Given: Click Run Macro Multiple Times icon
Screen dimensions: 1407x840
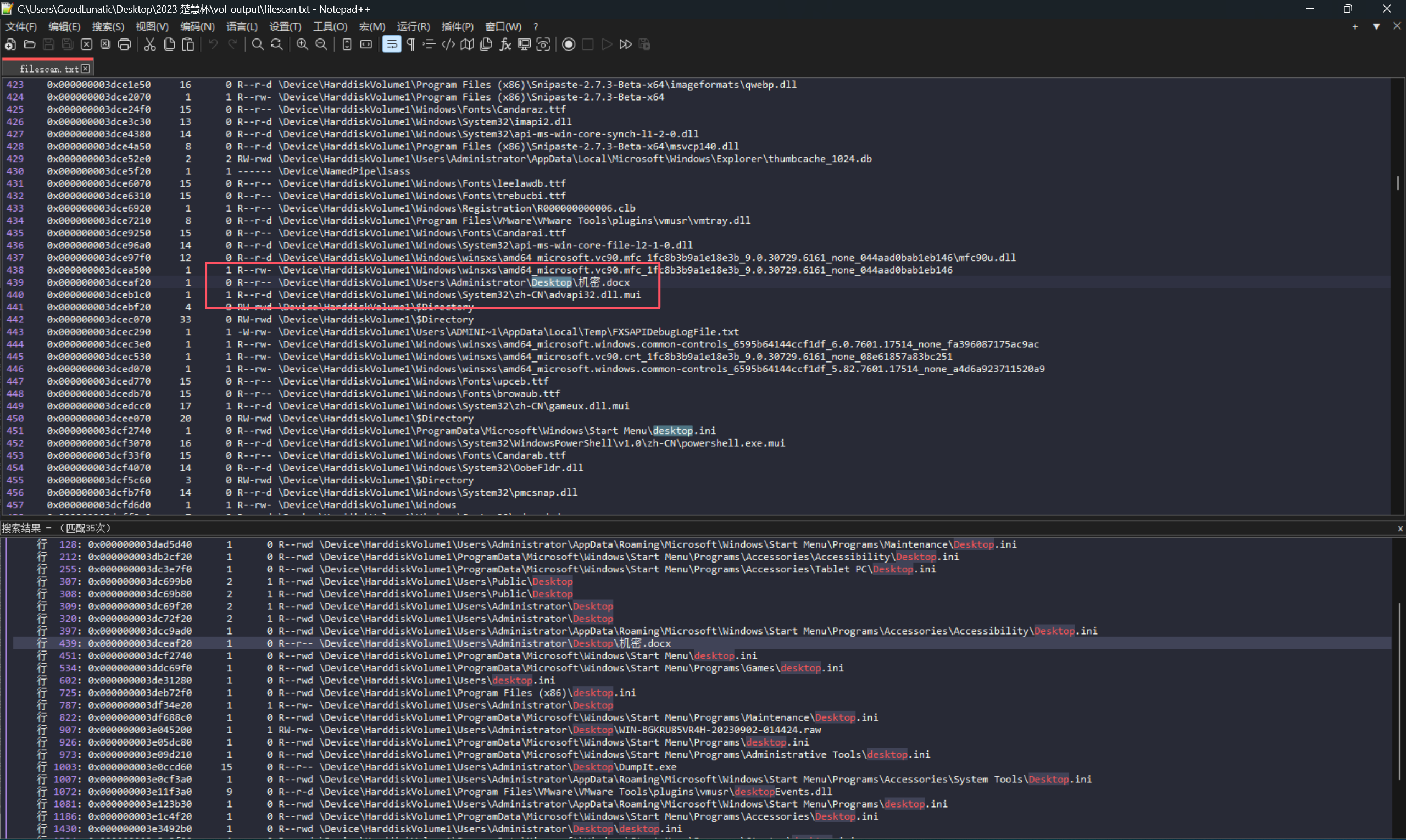Looking at the screenshot, I should (625, 44).
